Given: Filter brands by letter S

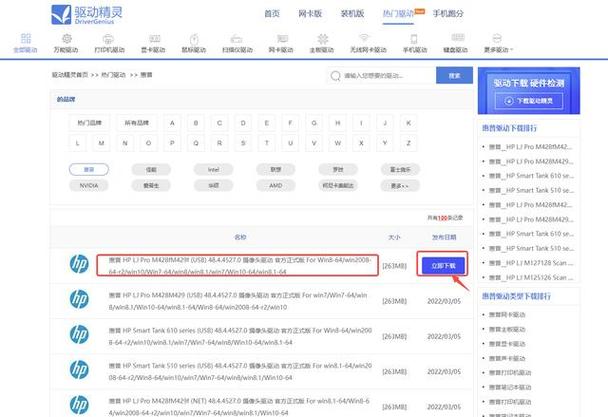Looking at the screenshot, I should [x=243, y=143].
